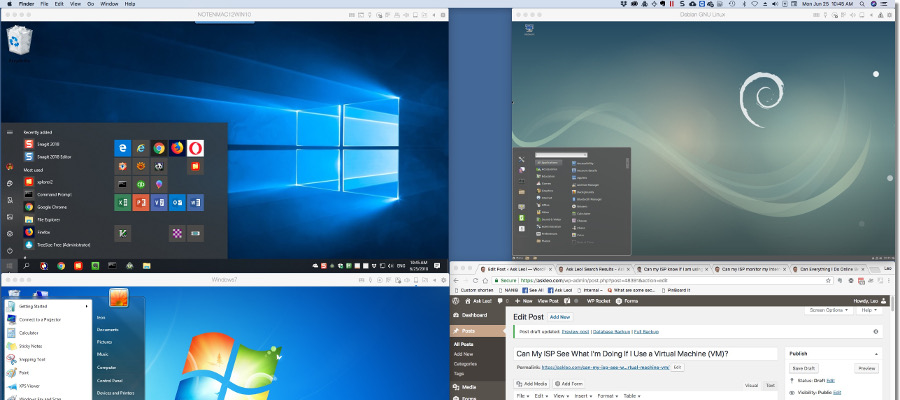Open Paint from Windows 7 Start menu

(x=48, y=372)
